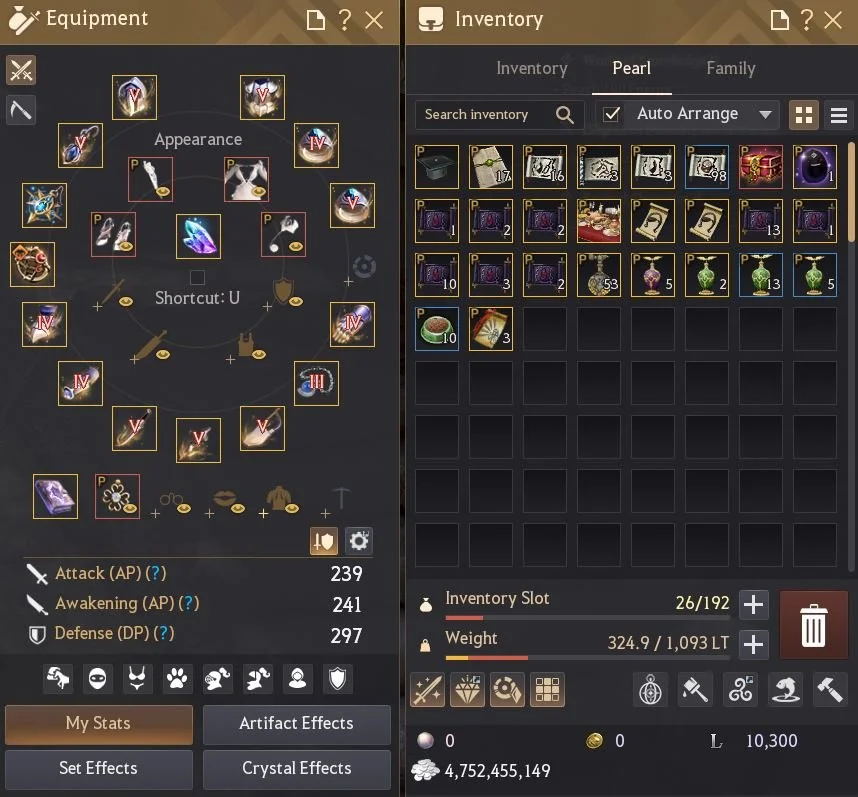The image size is (858, 797).
Task: Switch to the Family tab
Action: [731, 68]
